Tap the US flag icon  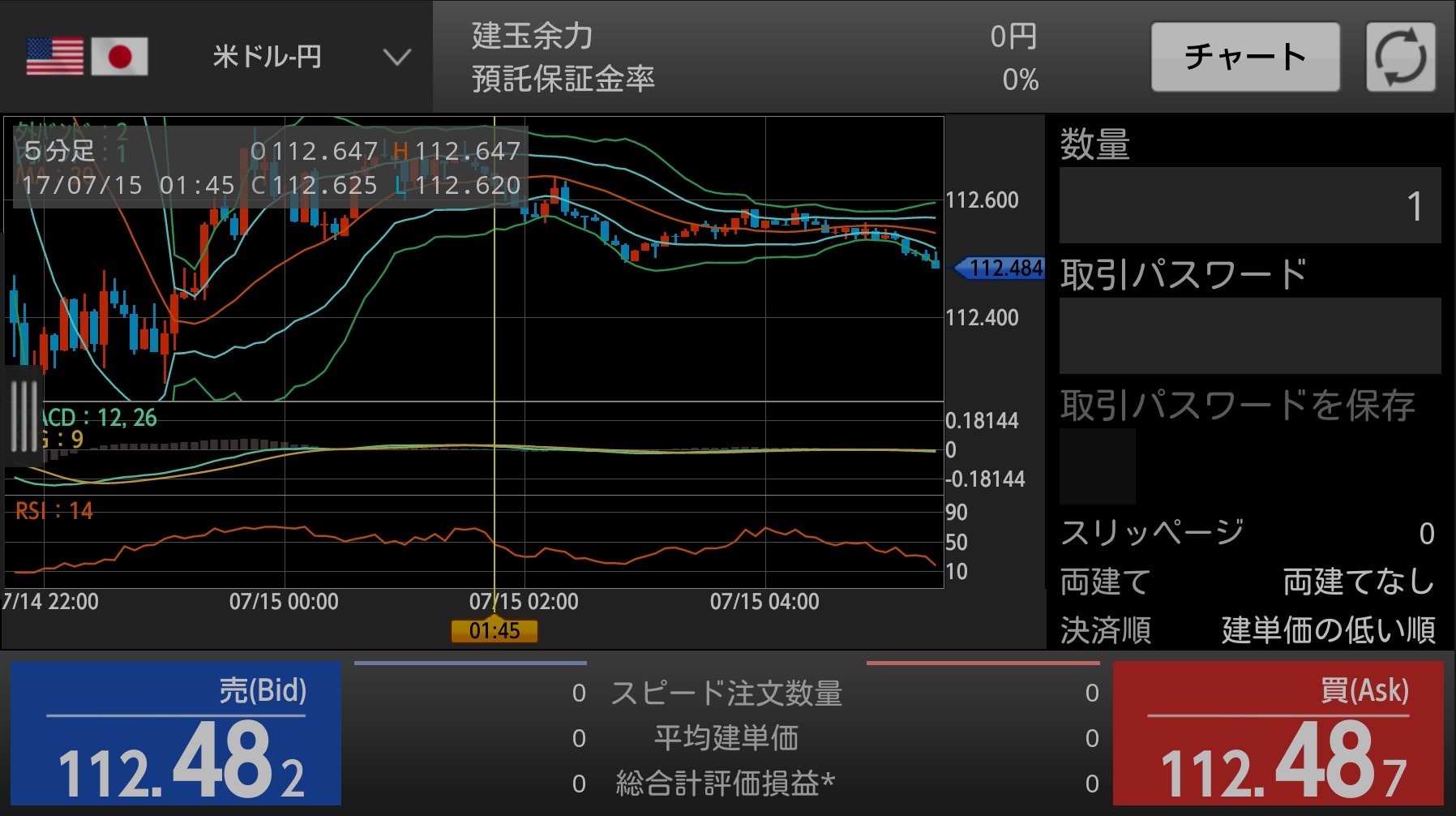click(55, 57)
